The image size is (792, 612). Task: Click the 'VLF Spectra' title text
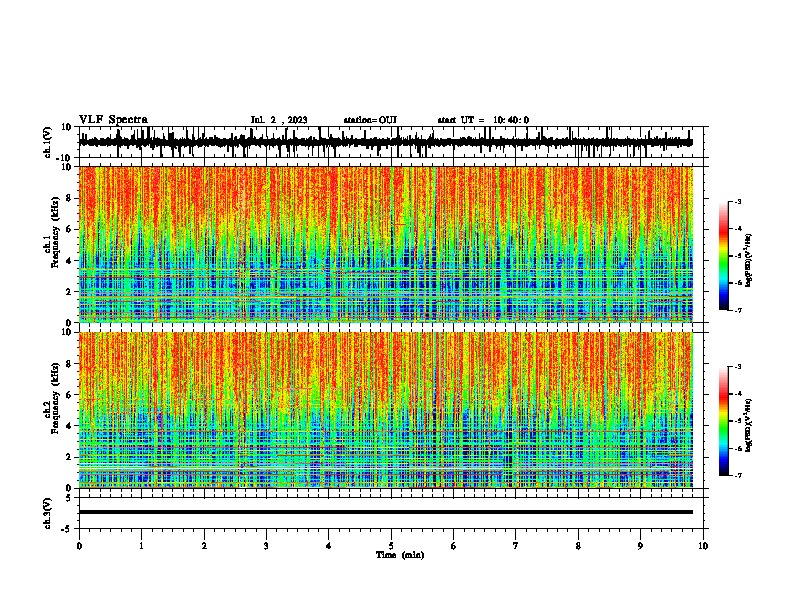[x=114, y=120]
